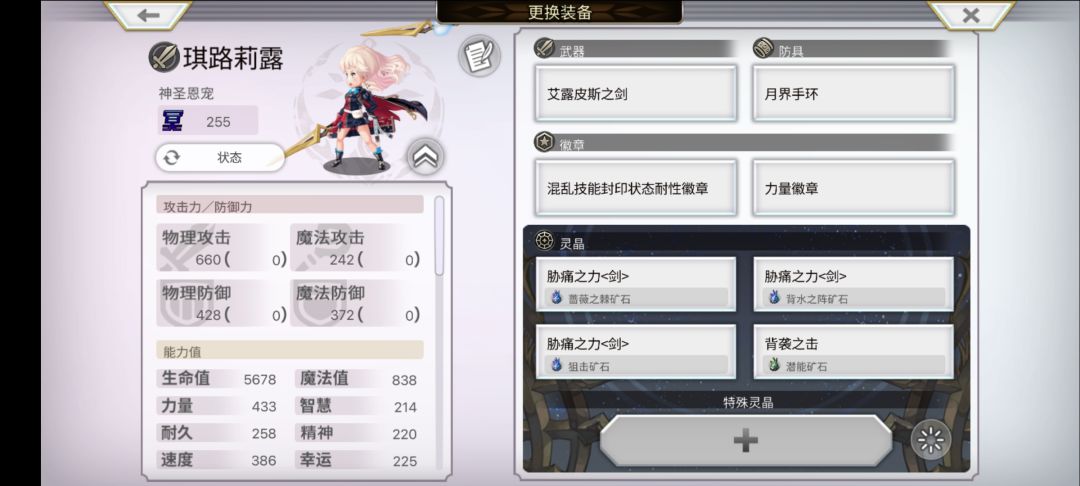This screenshot has height=486, width=1080.
Task: Collapse panel with double chevron up icon
Action: coord(425,158)
